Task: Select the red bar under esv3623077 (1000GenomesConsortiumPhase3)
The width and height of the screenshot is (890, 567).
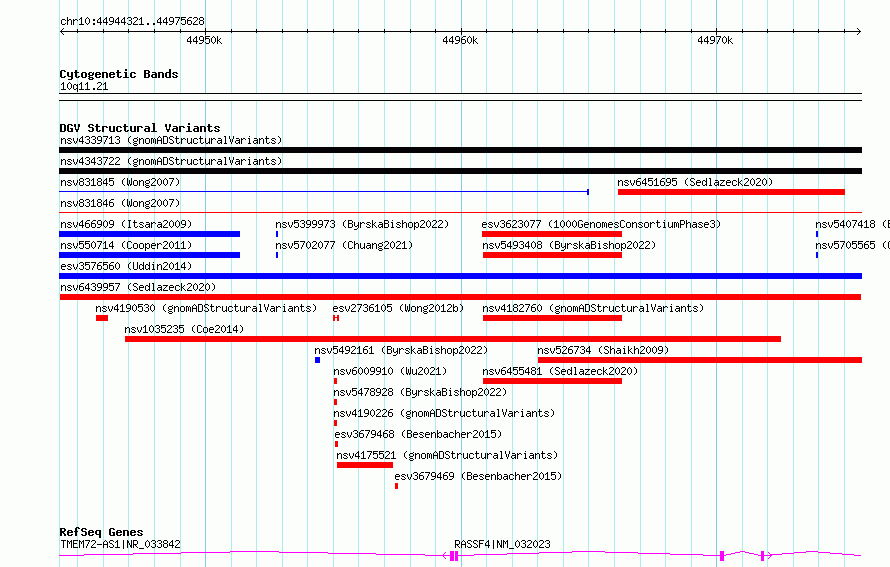Action: [x=552, y=234]
